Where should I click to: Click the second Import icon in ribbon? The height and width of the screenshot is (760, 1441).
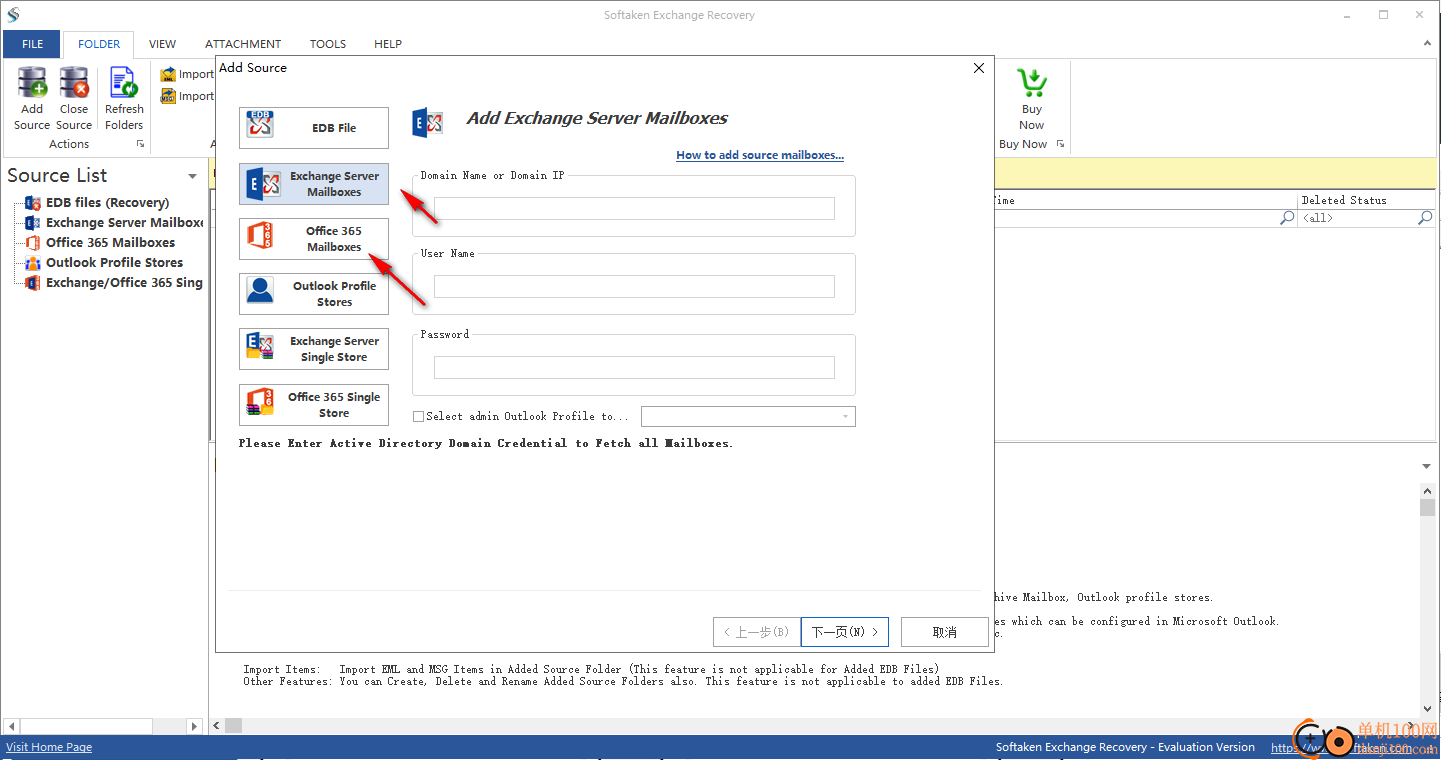tap(168, 96)
